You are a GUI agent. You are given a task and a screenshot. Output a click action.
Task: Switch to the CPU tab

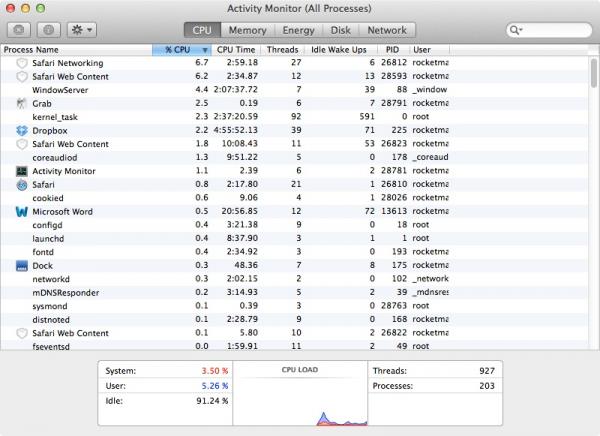coord(202,30)
